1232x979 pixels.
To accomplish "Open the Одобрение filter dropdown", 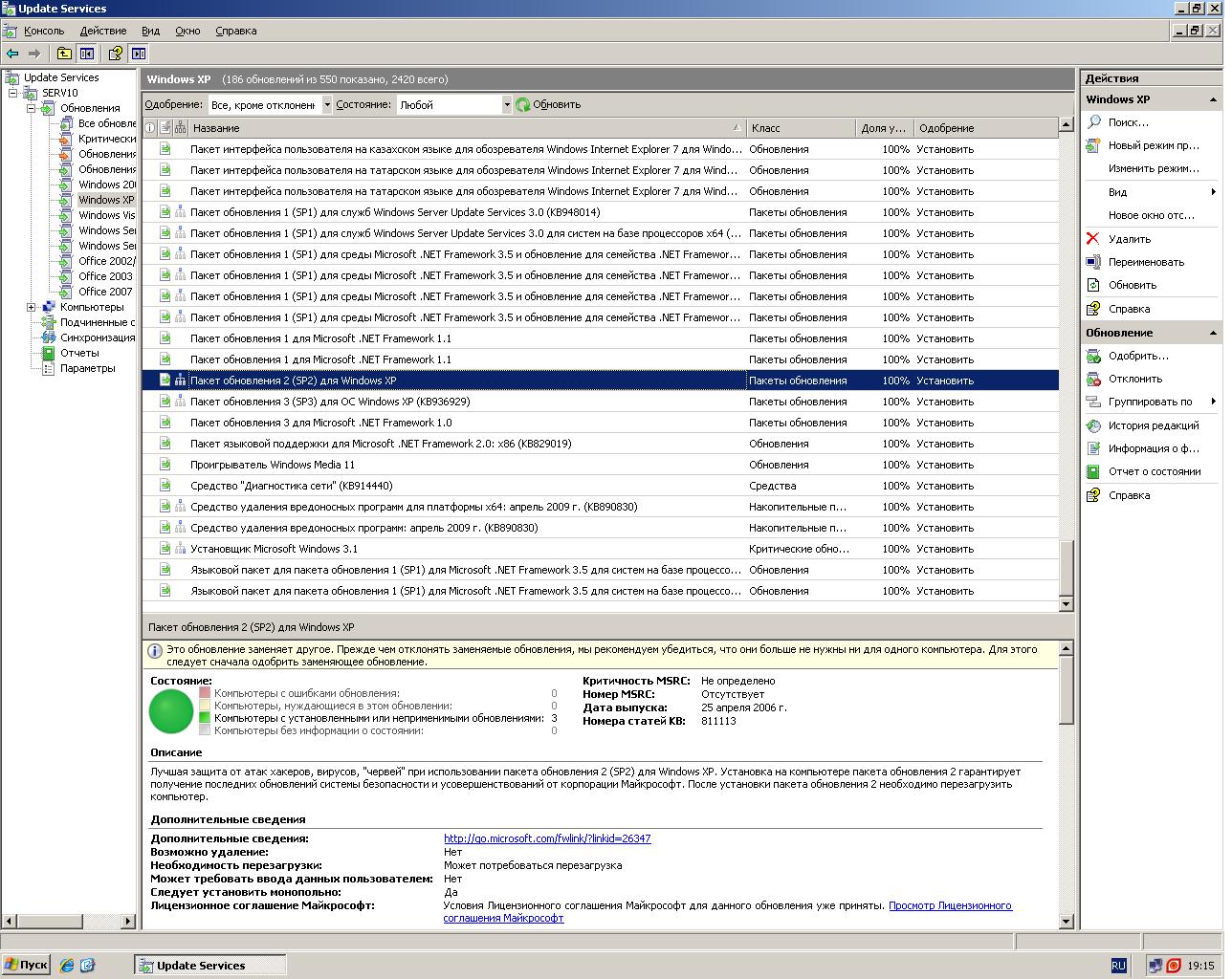I will coord(327,105).
